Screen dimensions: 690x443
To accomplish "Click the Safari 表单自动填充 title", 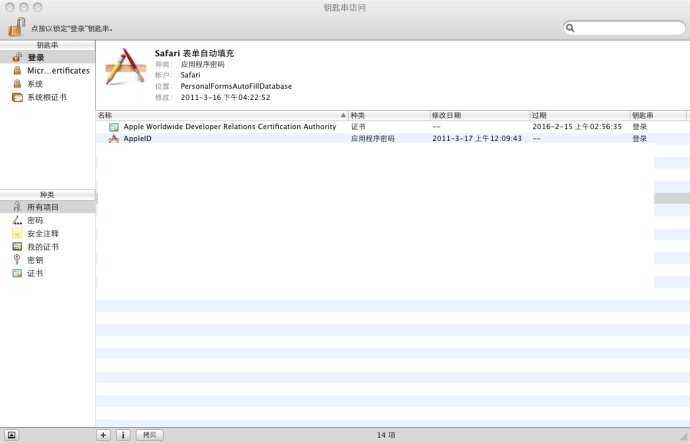I will [x=194, y=53].
